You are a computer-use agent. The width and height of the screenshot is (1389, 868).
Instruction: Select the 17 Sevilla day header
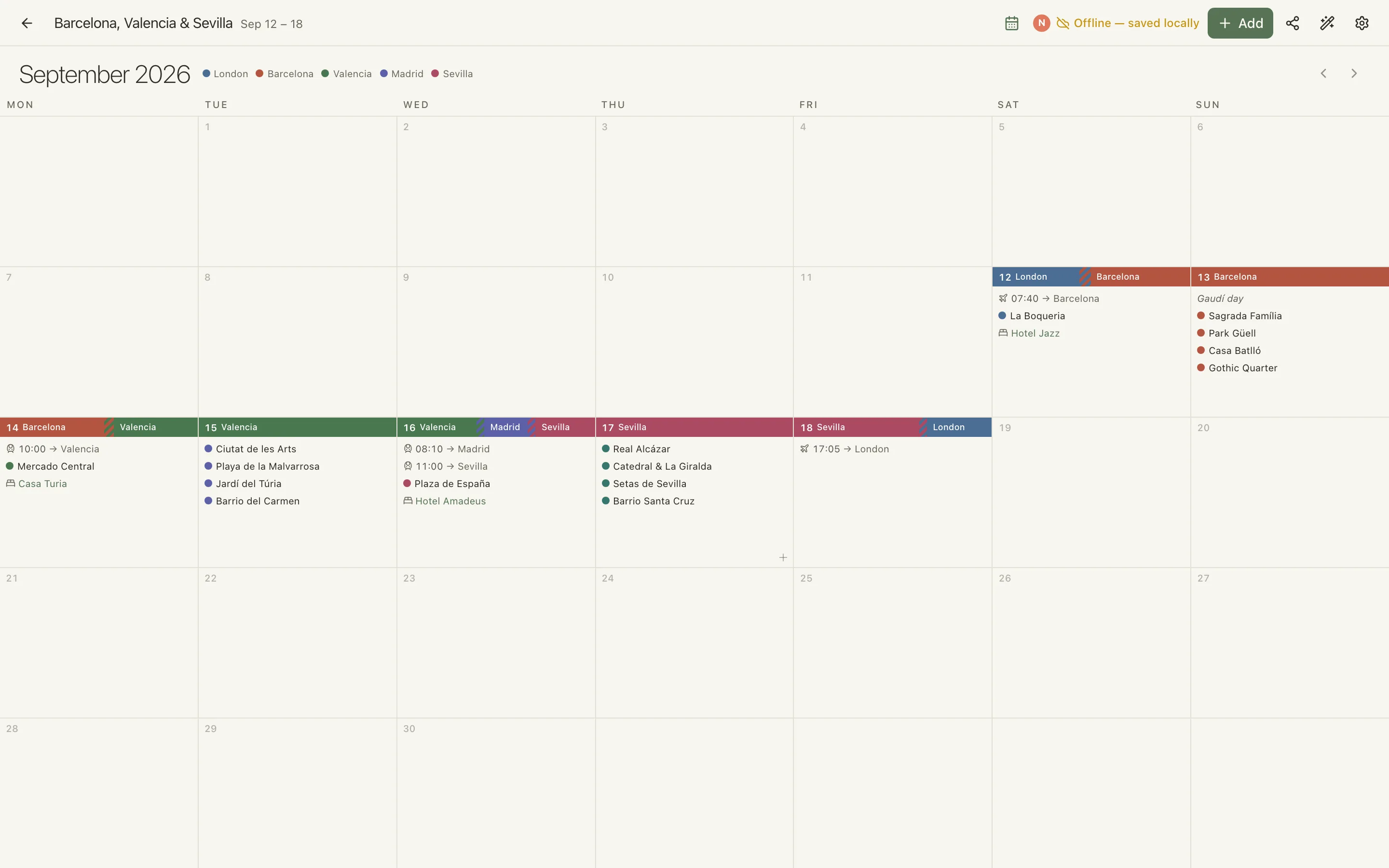[x=694, y=427]
